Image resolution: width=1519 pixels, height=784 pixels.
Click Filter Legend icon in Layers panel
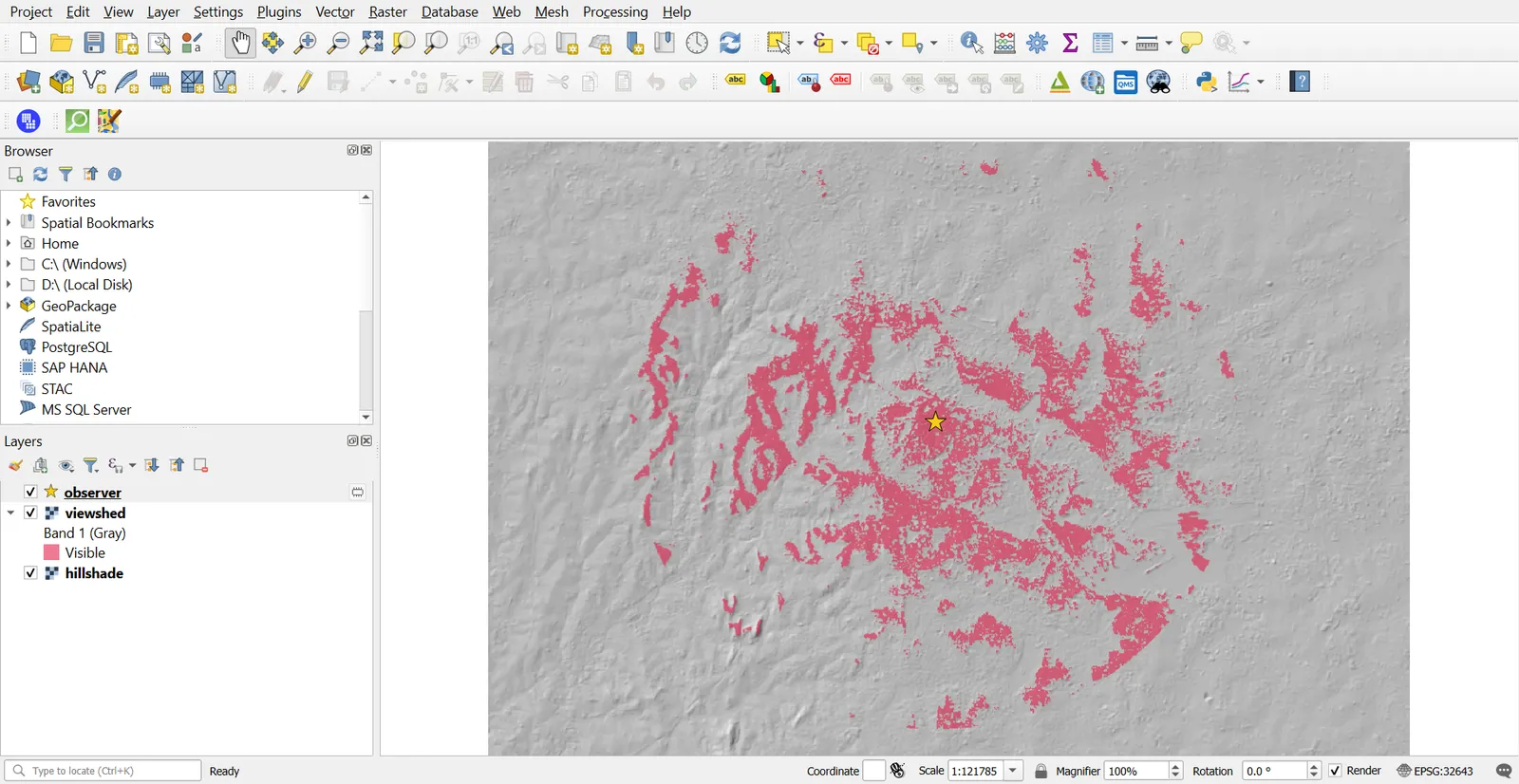click(x=91, y=465)
